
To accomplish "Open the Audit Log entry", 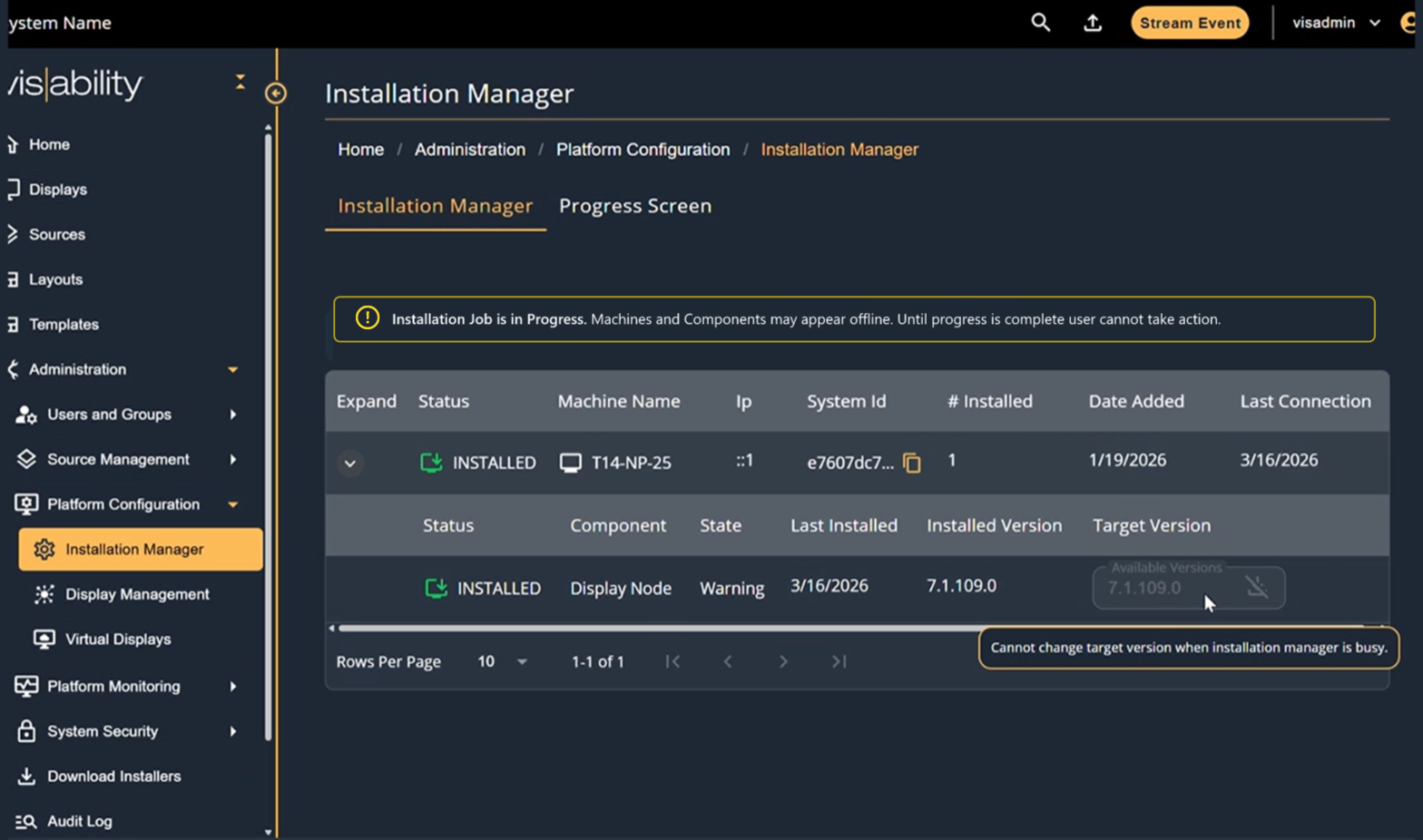I will click(x=80, y=822).
